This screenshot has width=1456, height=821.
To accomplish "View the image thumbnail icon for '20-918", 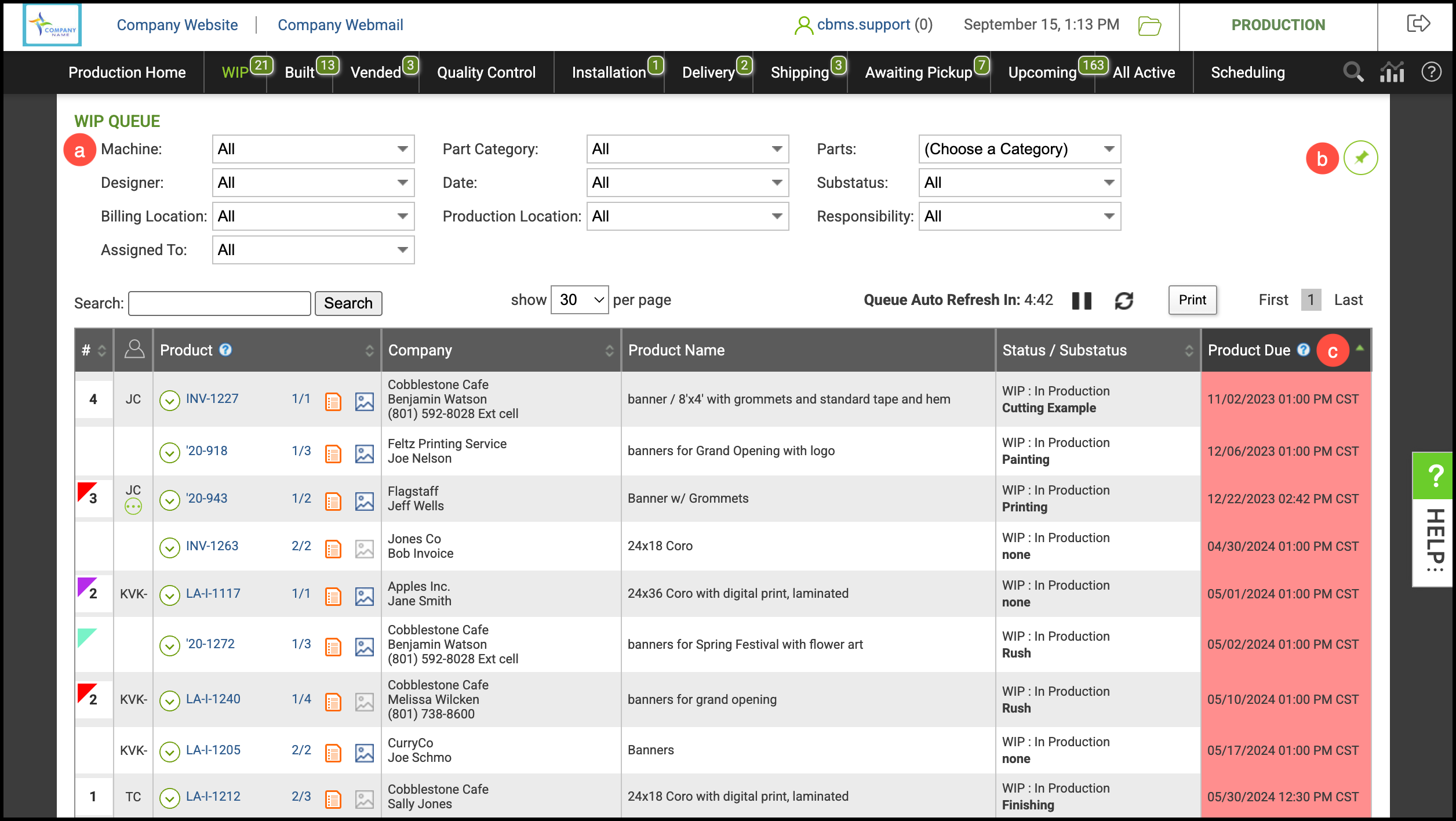I will click(x=364, y=453).
